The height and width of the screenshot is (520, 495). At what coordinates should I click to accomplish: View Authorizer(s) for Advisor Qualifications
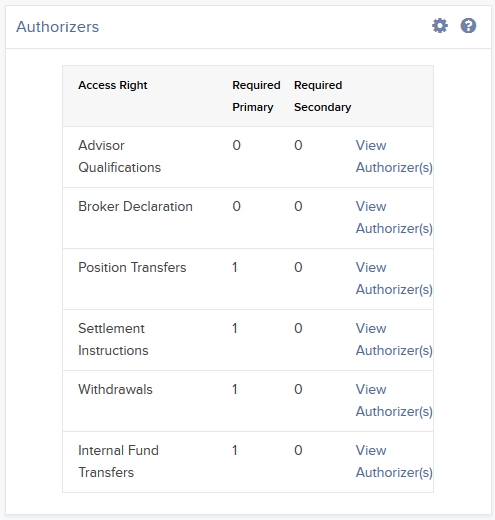pyautogui.click(x=394, y=156)
